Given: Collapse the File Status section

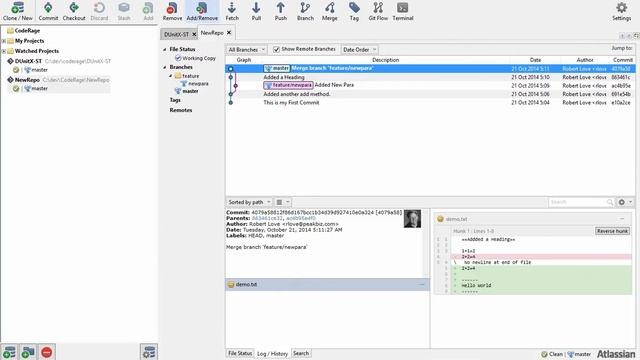Looking at the screenshot, I should (x=165, y=49).
